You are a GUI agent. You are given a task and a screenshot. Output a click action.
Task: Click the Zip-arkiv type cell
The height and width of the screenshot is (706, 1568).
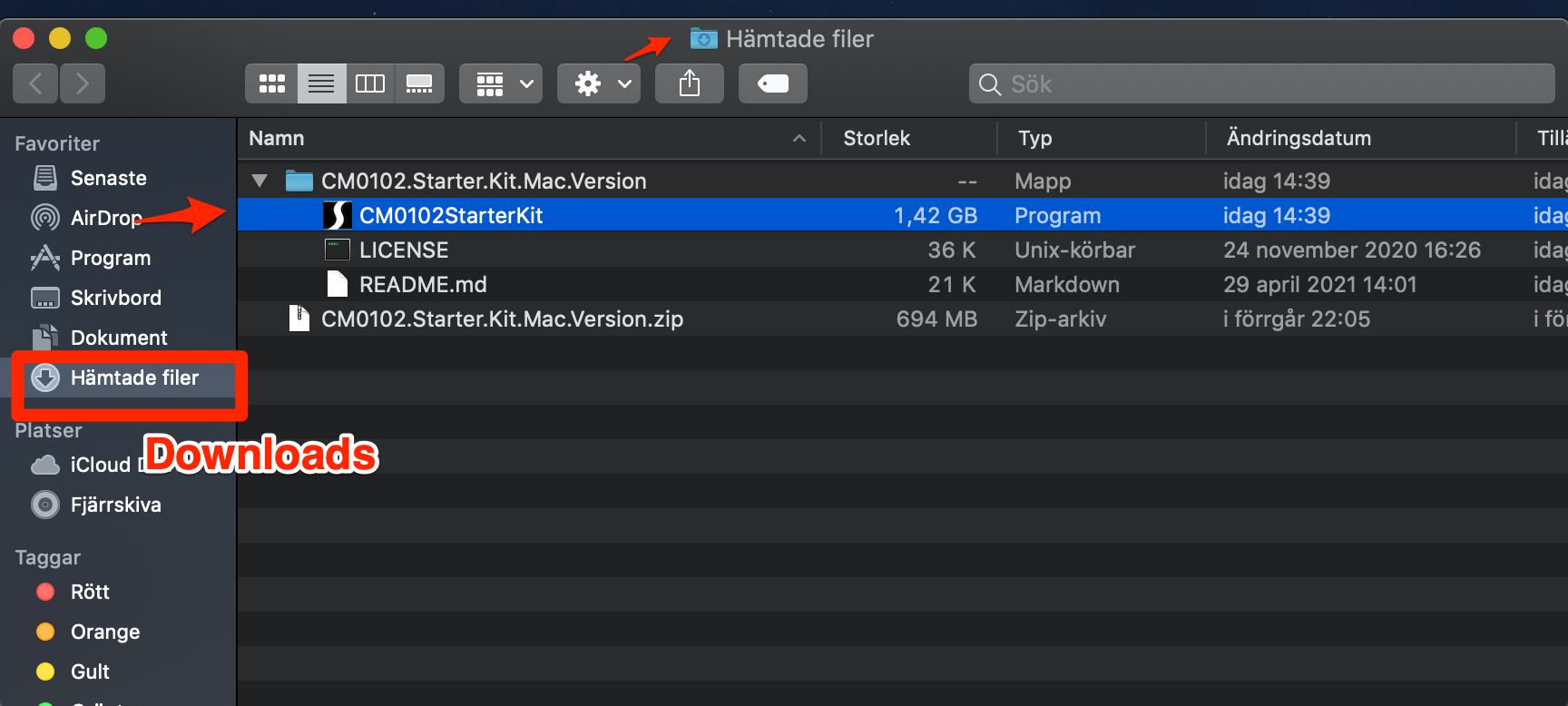point(1061,319)
